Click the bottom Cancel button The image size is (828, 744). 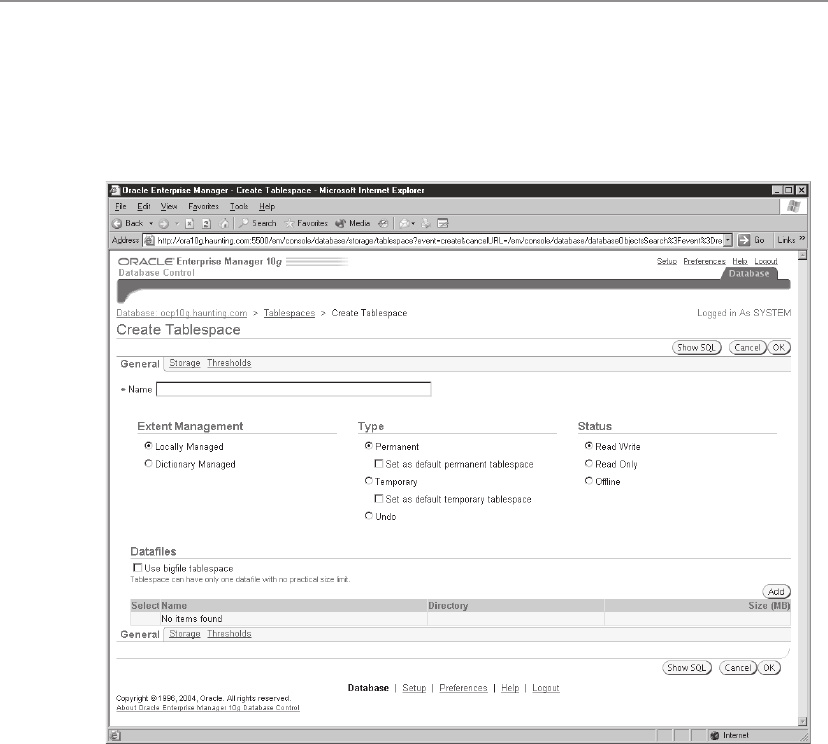738,668
